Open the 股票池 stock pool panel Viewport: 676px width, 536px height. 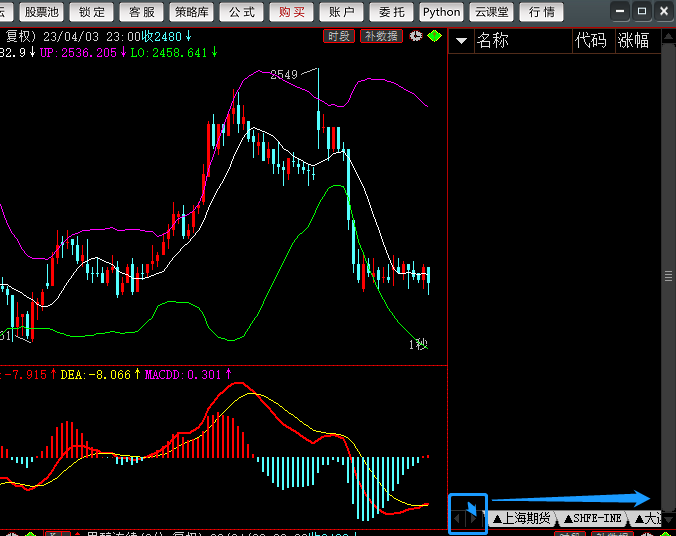(41, 12)
